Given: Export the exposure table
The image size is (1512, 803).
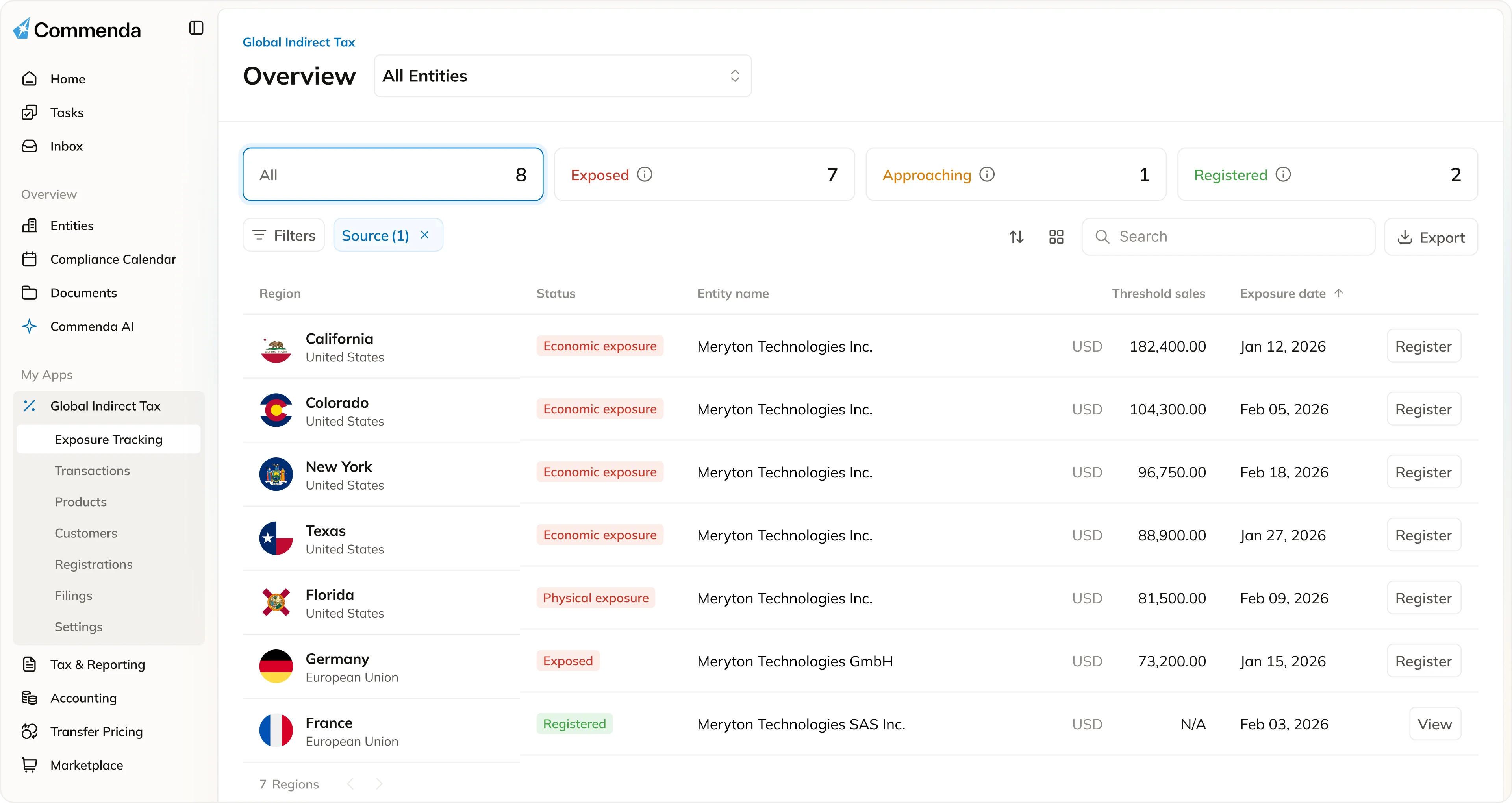Looking at the screenshot, I should click(x=1431, y=237).
